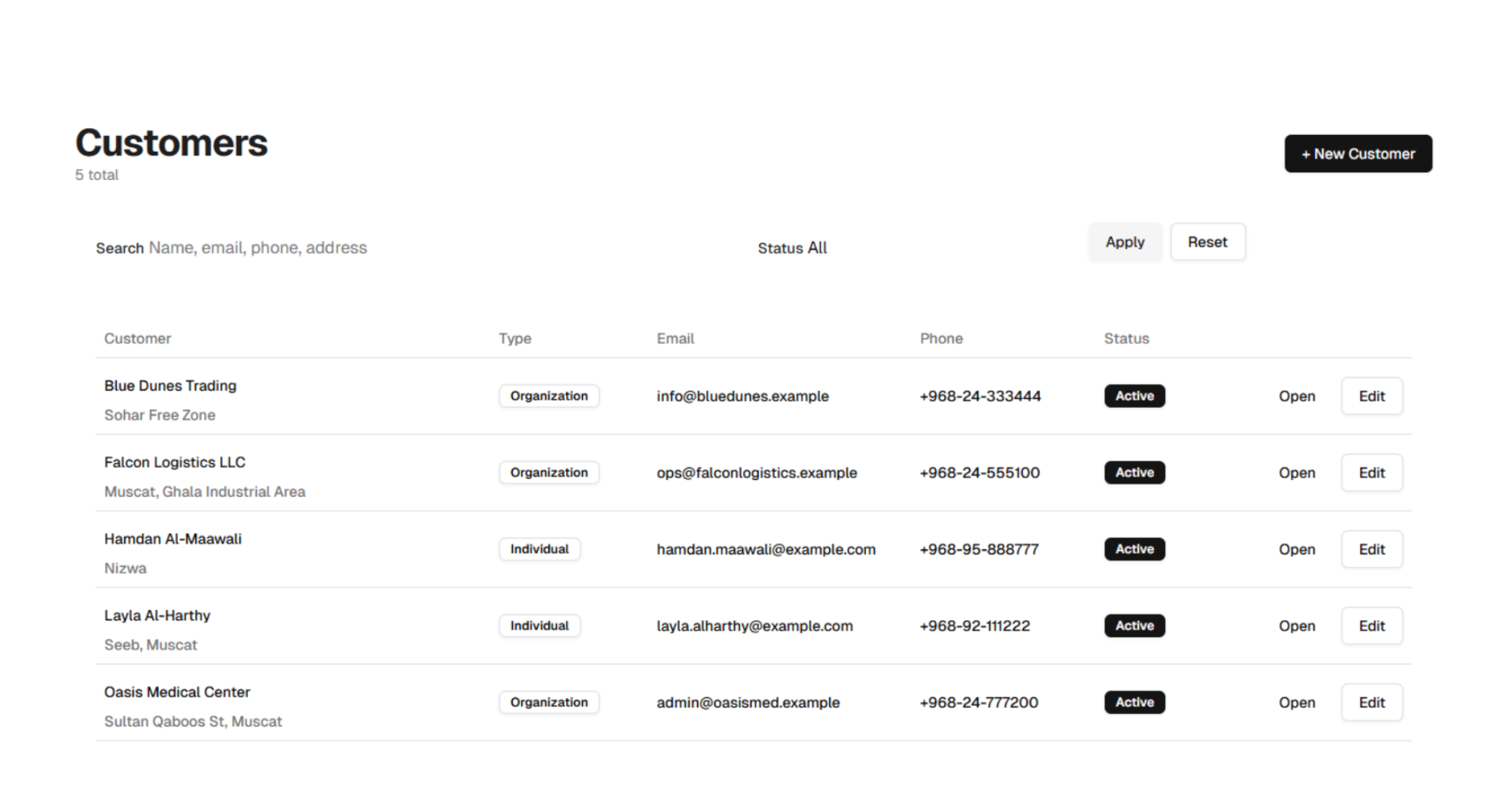This screenshot has width=1512, height=798.
Task: Click the Organization badge for Oasis Medical Center
Action: [549, 702]
